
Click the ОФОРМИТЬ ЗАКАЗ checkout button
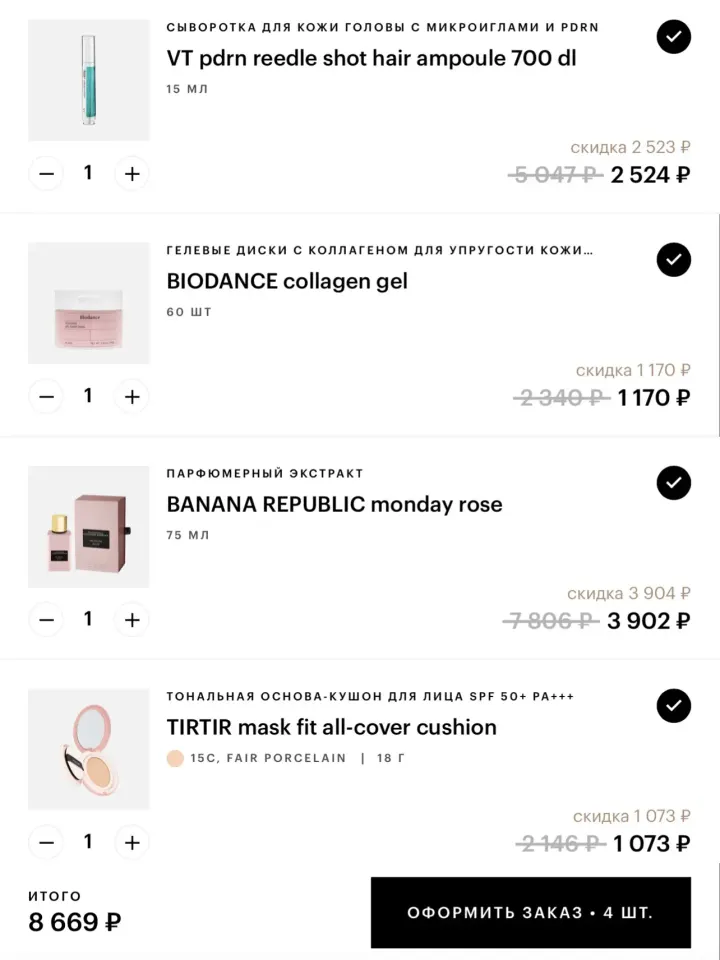click(x=531, y=912)
